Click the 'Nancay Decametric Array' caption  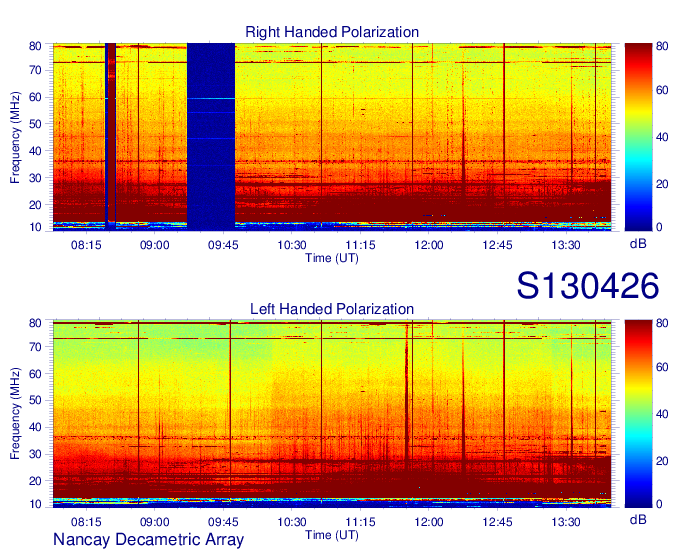point(148,539)
